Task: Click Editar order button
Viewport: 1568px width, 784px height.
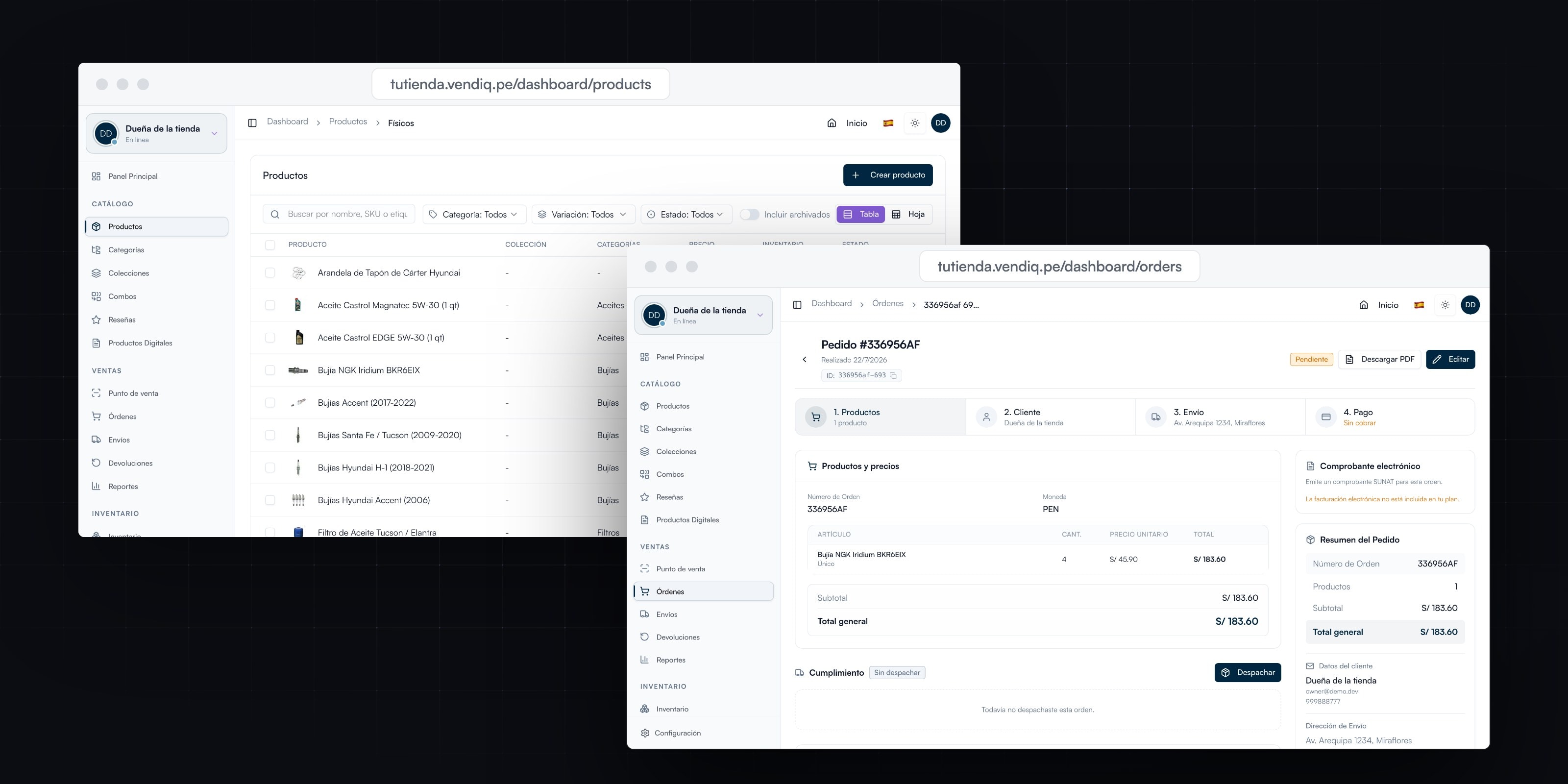Action: pos(1450,359)
